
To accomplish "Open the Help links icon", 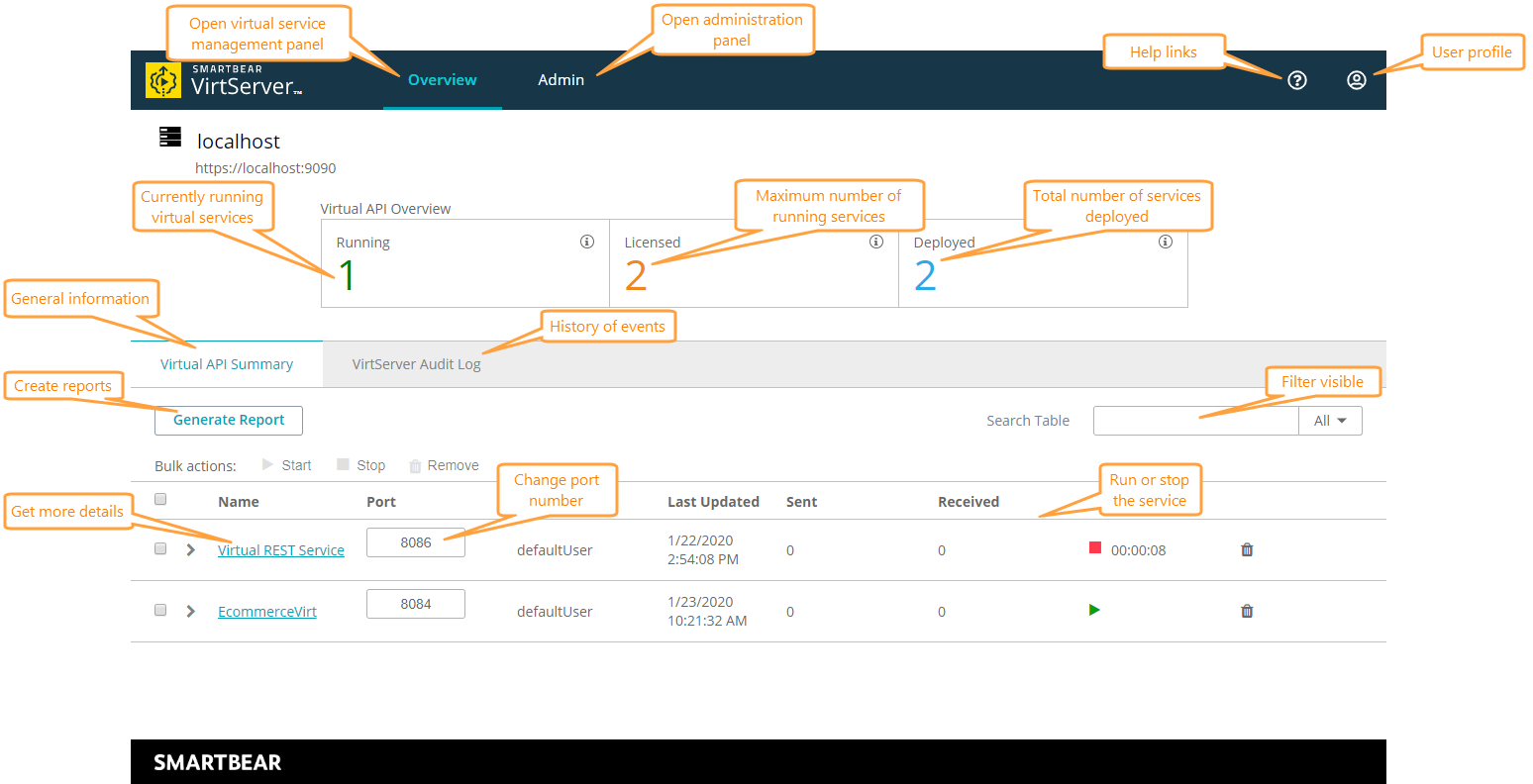I will pyautogui.click(x=1297, y=80).
